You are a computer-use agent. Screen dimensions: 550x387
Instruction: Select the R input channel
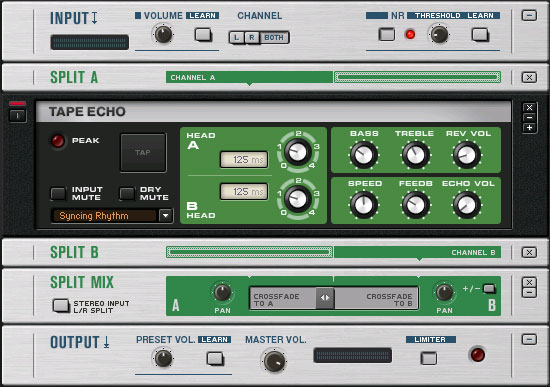click(251, 38)
